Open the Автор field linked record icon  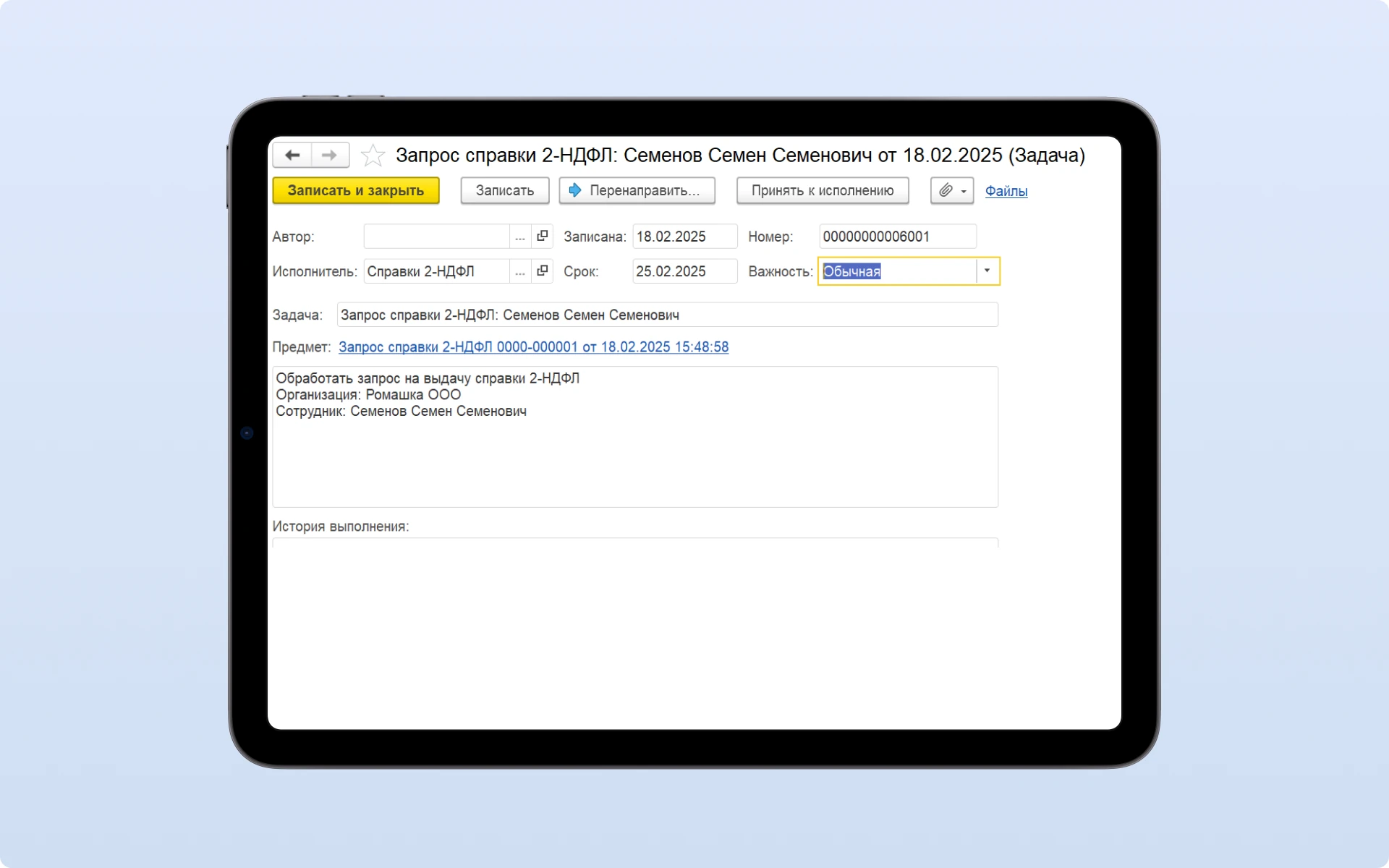(542, 237)
